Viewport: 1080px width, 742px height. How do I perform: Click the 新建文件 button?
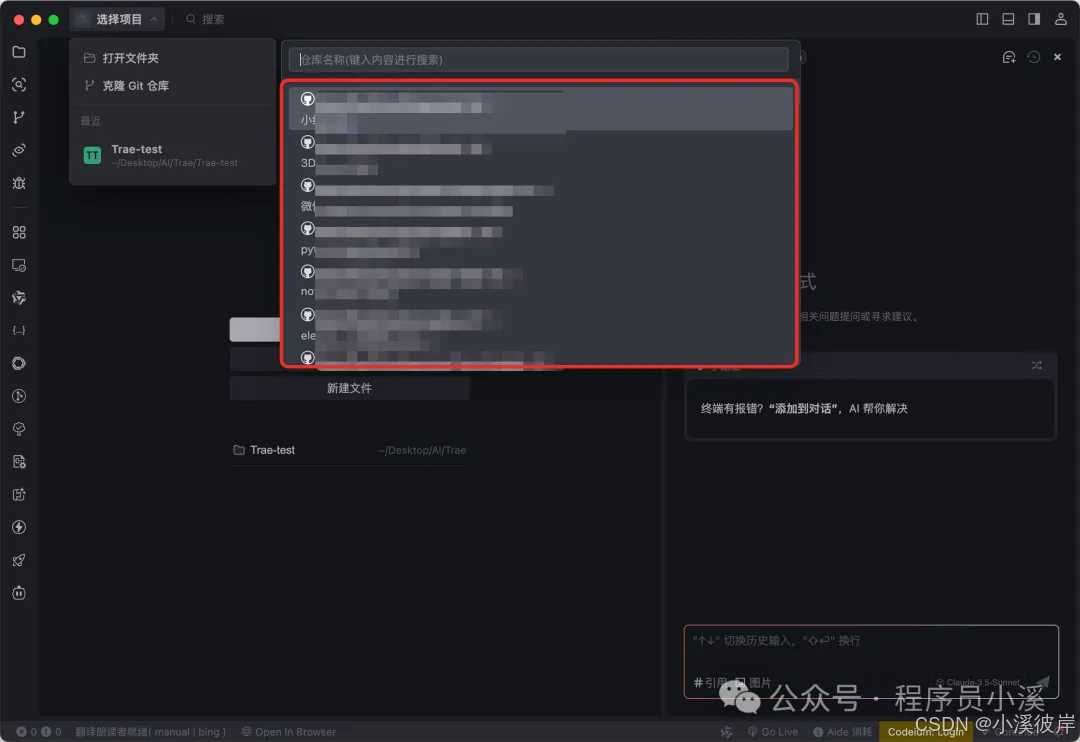click(x=349, y=388)
